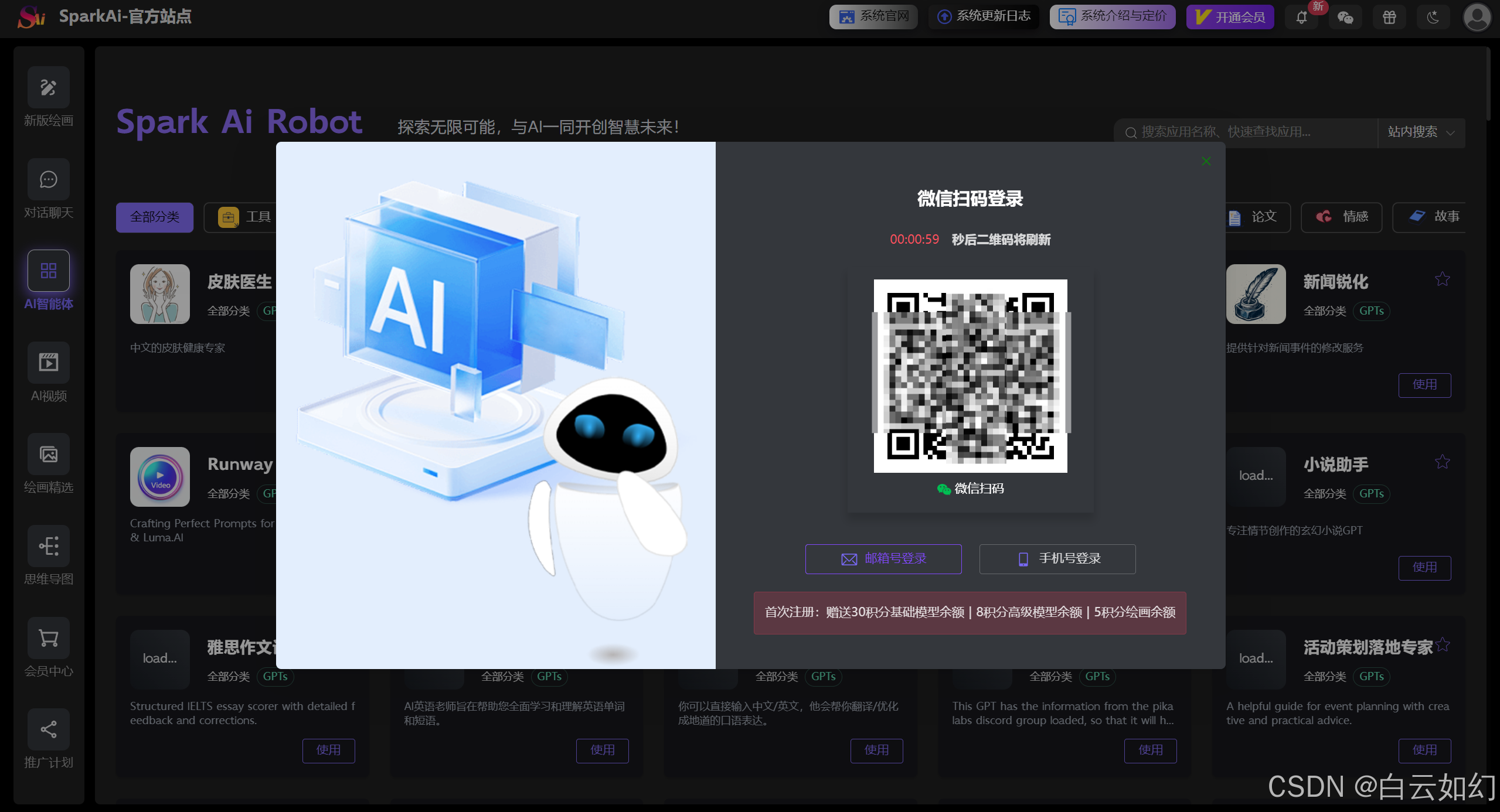The width and height of the screenshot is (1500, 812).
Task: Click 使用 on the 活动策划落地专家 card
Action: pyautogui.click(x=1424, y=750)
